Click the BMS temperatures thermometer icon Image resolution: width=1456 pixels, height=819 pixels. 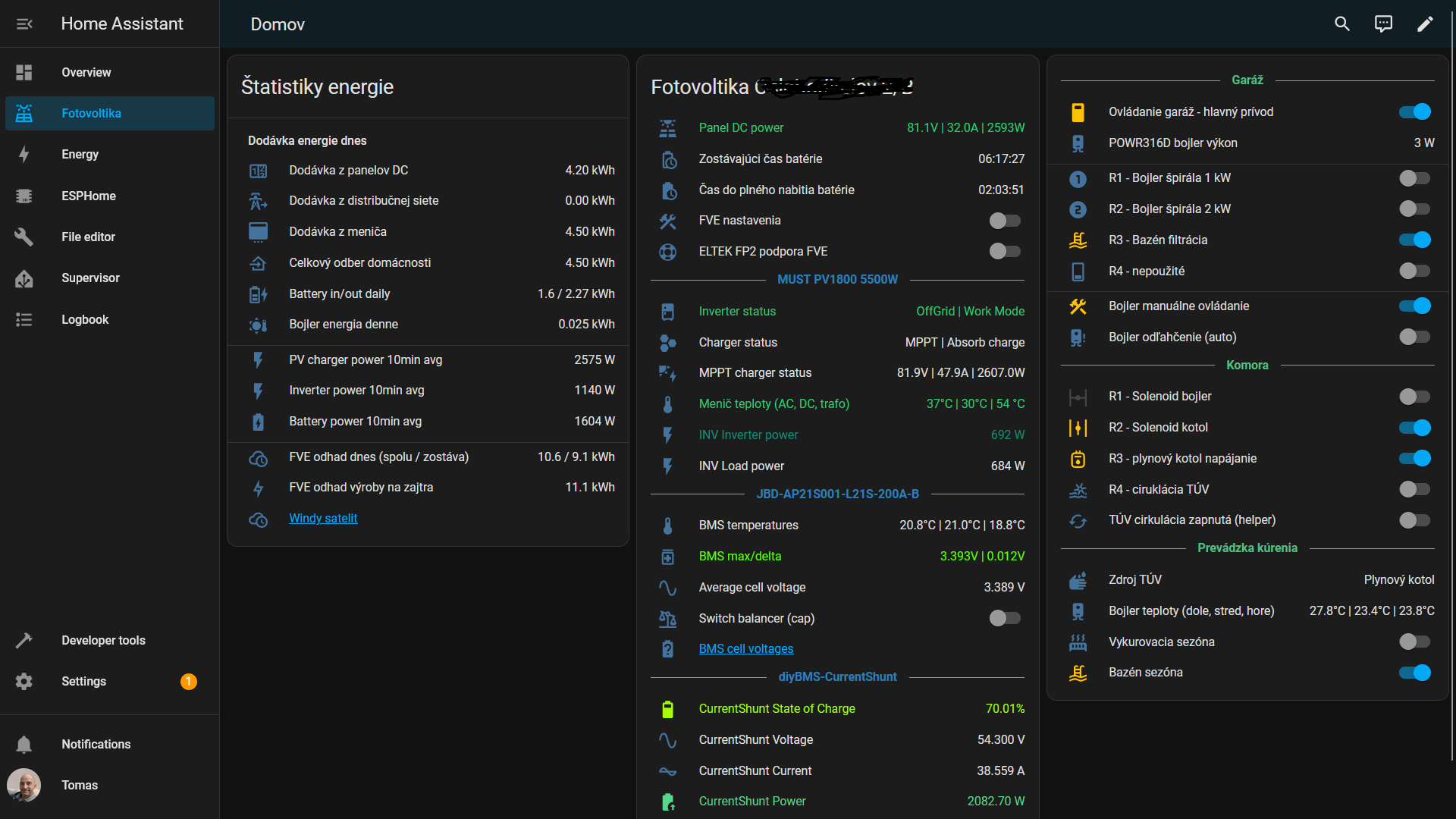click(x=667, y=526)
